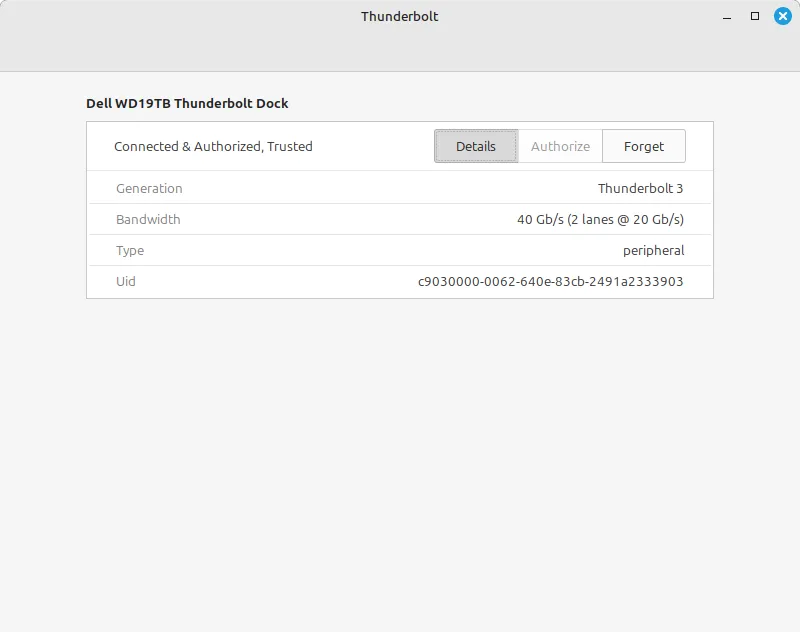
Task: Select the 40 Gb/s bandwidth value
Action: click(600, 219)
